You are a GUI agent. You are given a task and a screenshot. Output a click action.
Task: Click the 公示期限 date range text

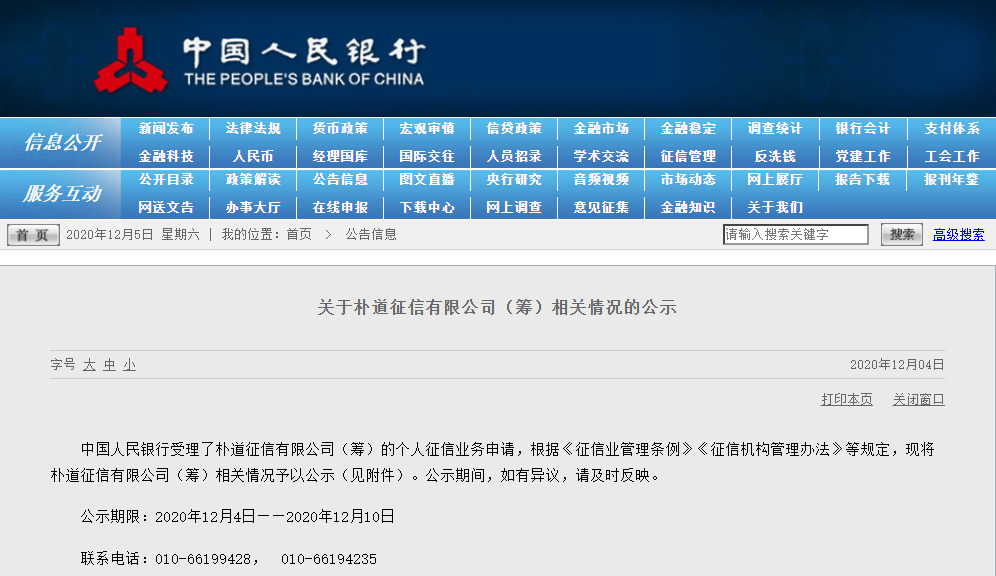tap(238, 516)
